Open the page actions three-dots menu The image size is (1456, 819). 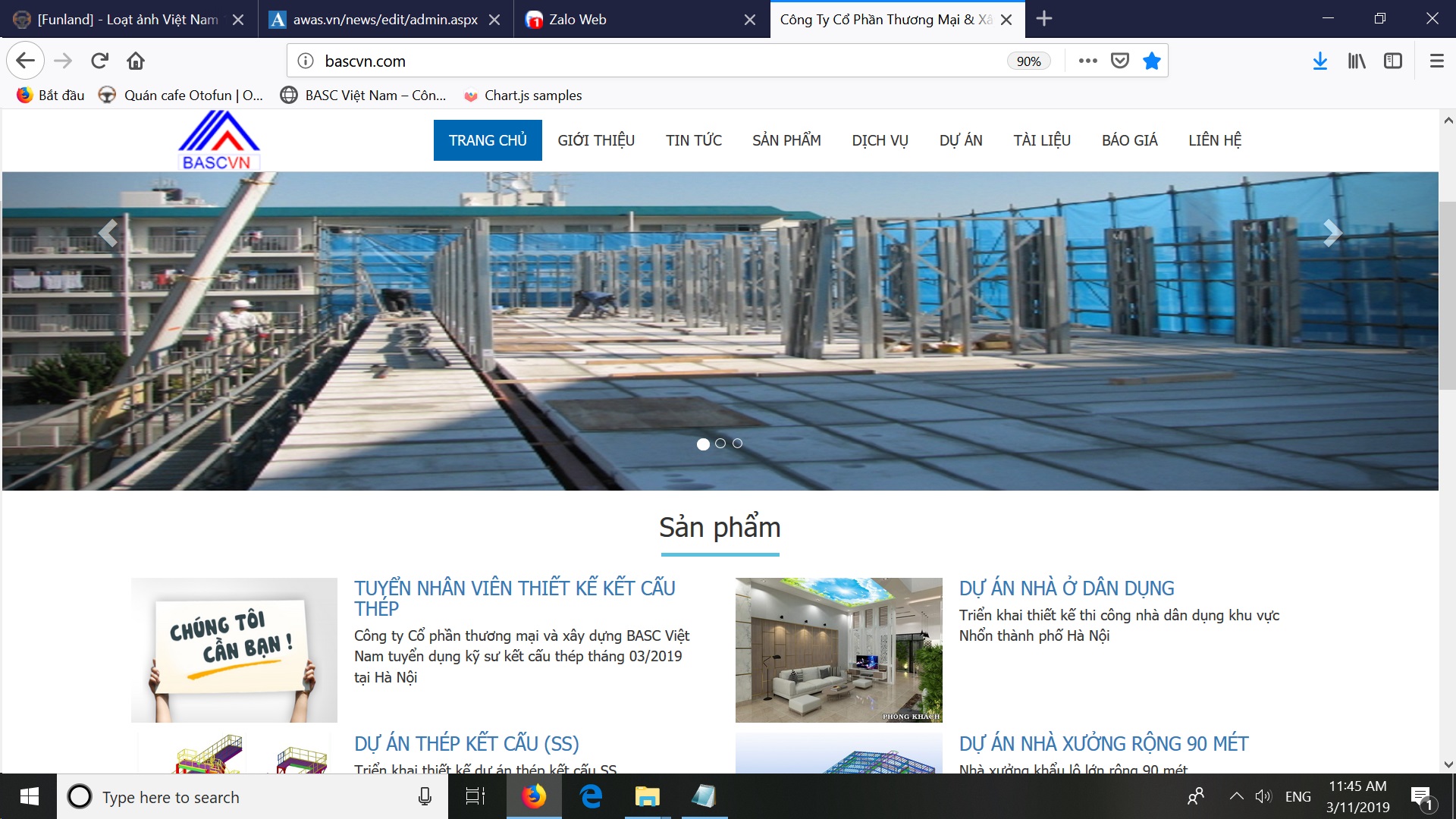click(x=1087, y=61)
